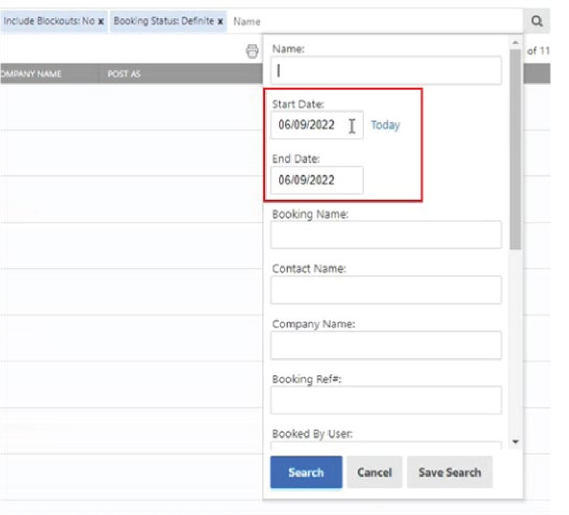Viewport: 569px width, 515px height.
Task: Click the scroll down arrow in search panel
Action: pyautogui.click(x=515, y=442)
